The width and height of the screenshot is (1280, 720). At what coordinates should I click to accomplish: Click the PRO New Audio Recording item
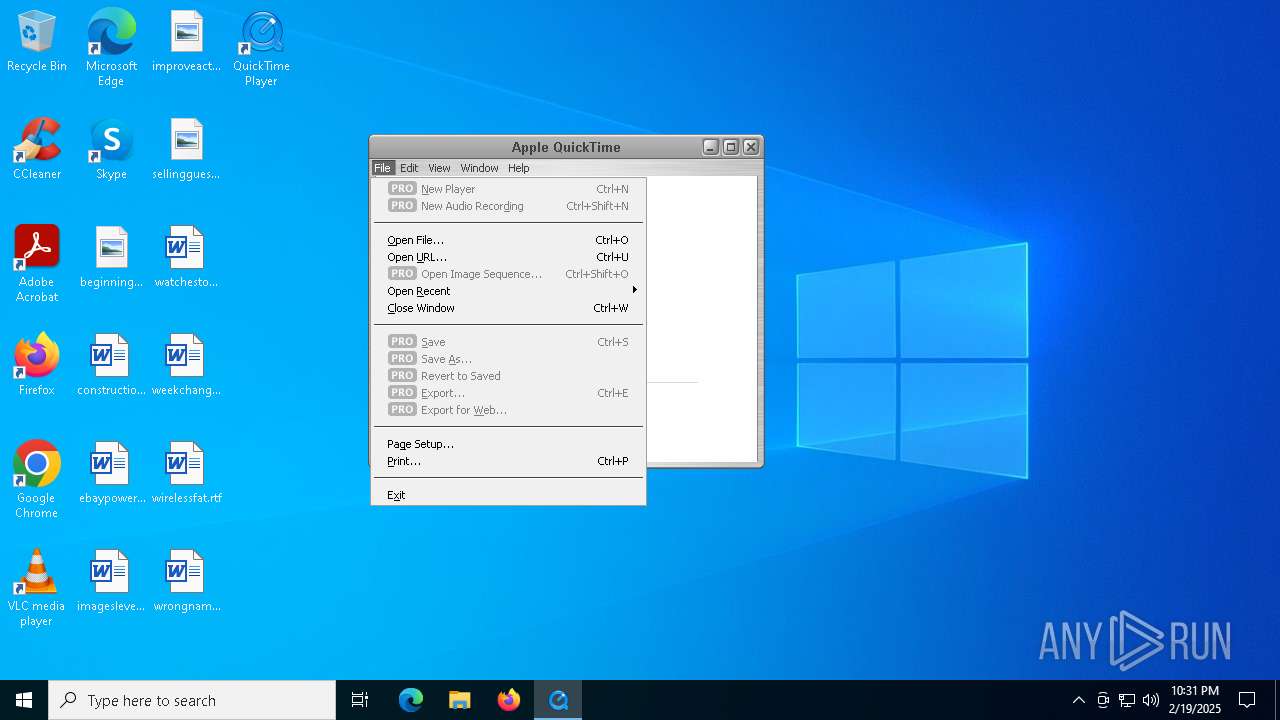click(x=508, y=206)
